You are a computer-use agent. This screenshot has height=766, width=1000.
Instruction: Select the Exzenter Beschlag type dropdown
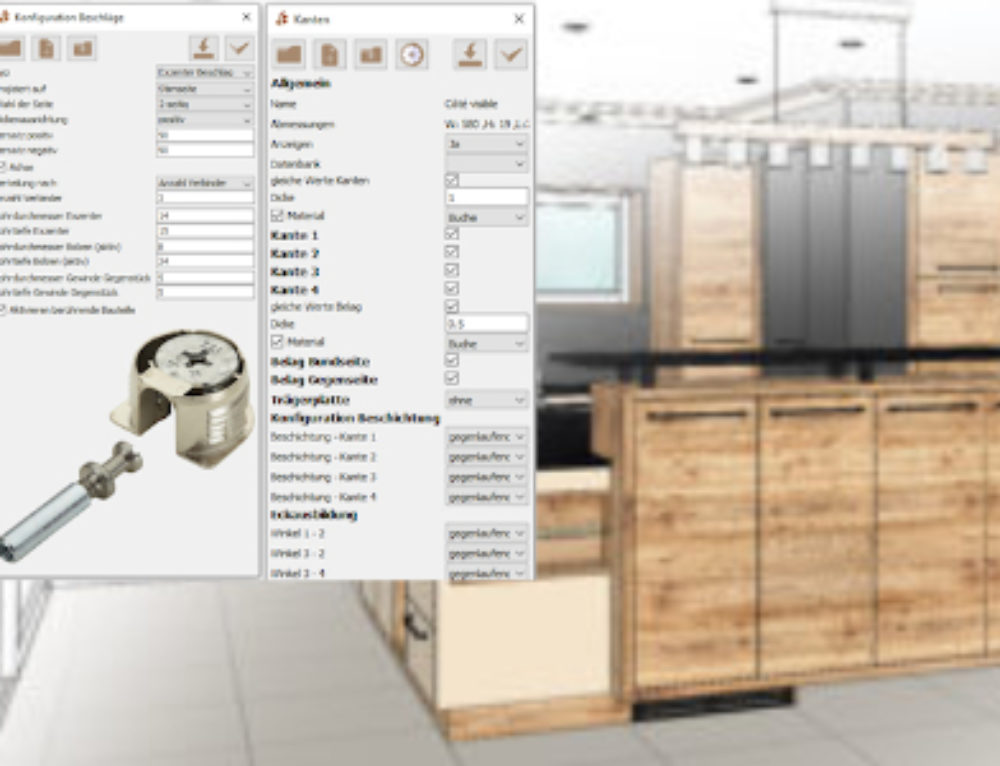pos(205,71)
